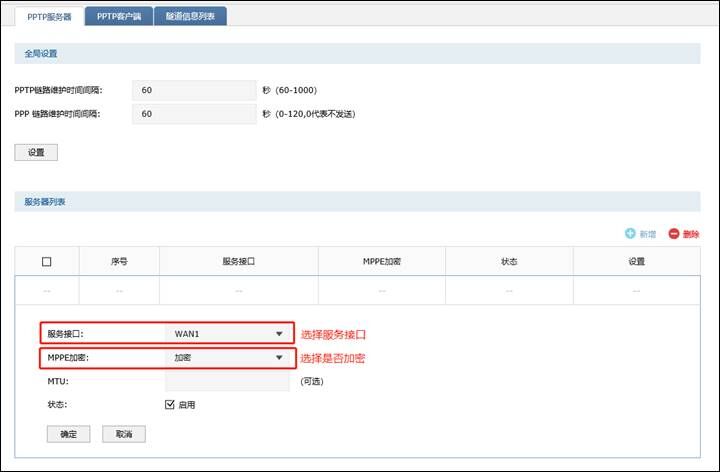Screen dimensions: 720x472
Task: Click the 设置 button under global settings
Action: [x=36, y=152]
